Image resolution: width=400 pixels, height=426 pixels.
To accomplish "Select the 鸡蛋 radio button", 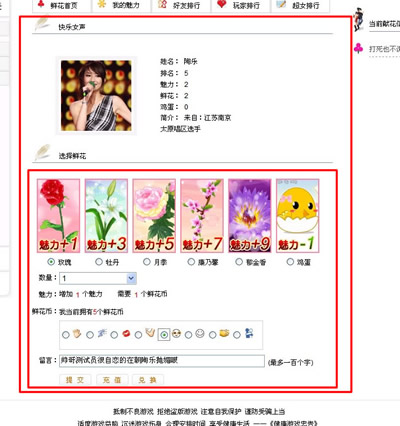I will point(290,262).
